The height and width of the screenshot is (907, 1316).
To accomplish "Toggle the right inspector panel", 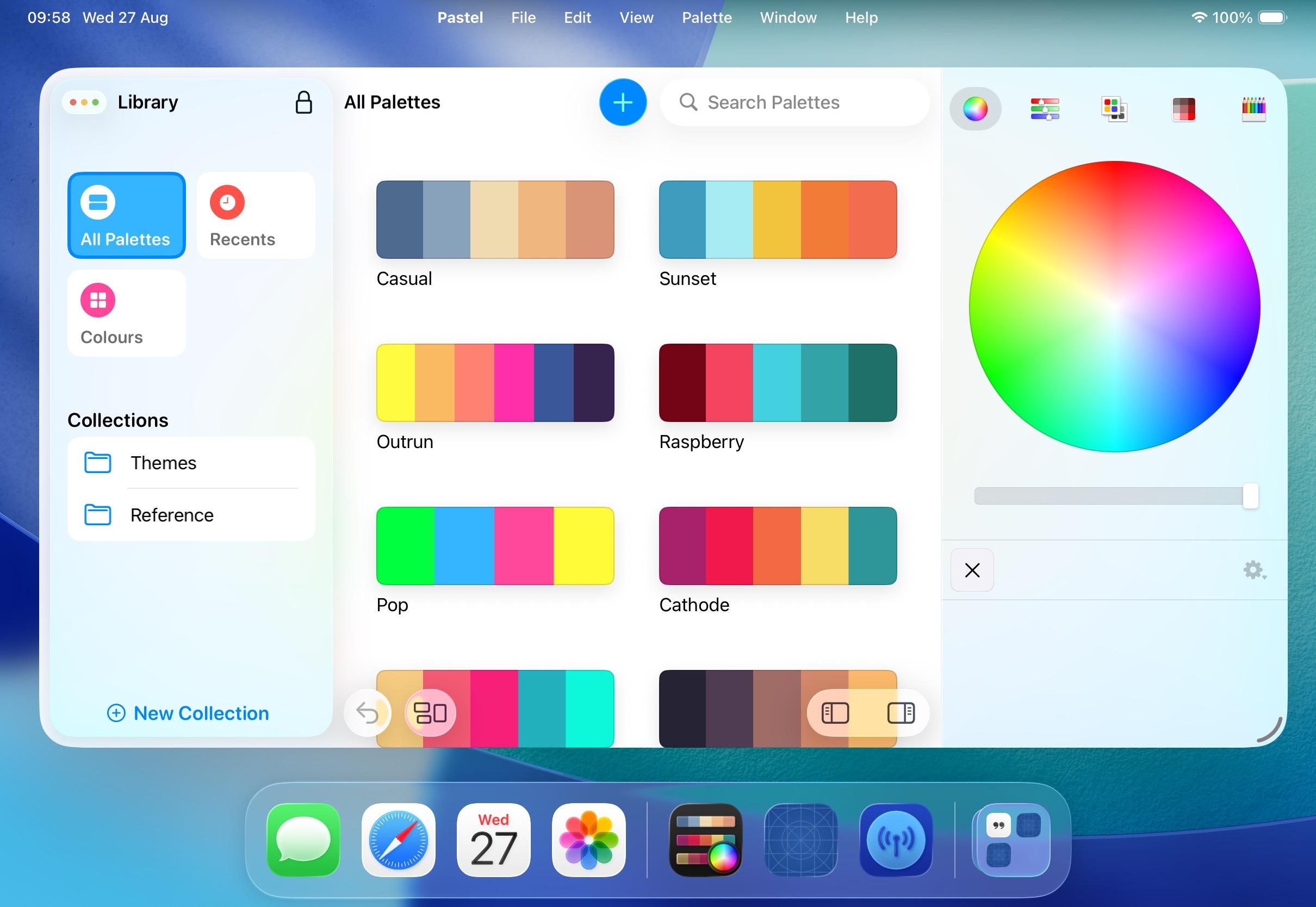I will pyautogui.click(x=901, y=713).
